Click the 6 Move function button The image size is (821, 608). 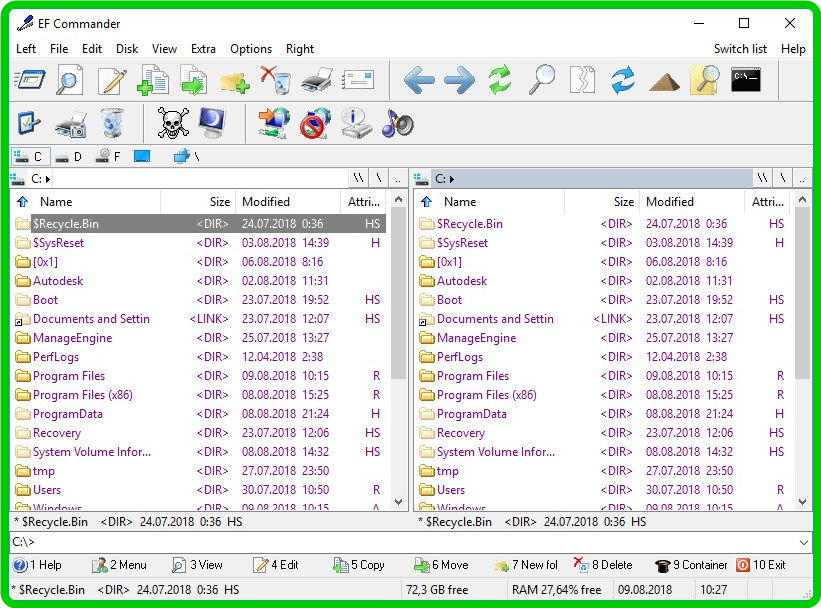click(441, 565)
